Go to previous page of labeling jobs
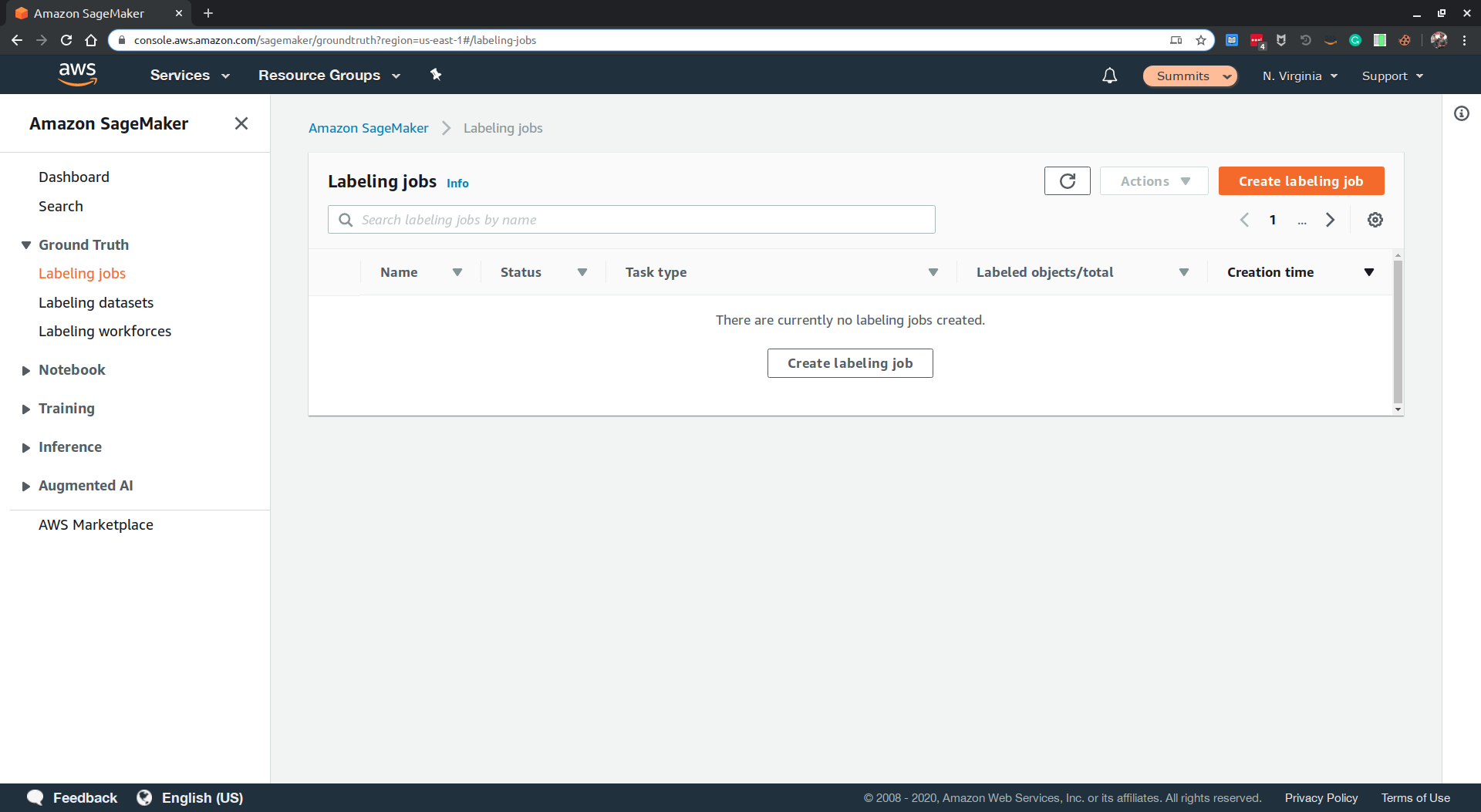This screenshot has width=1481, height=812. 1244,220
